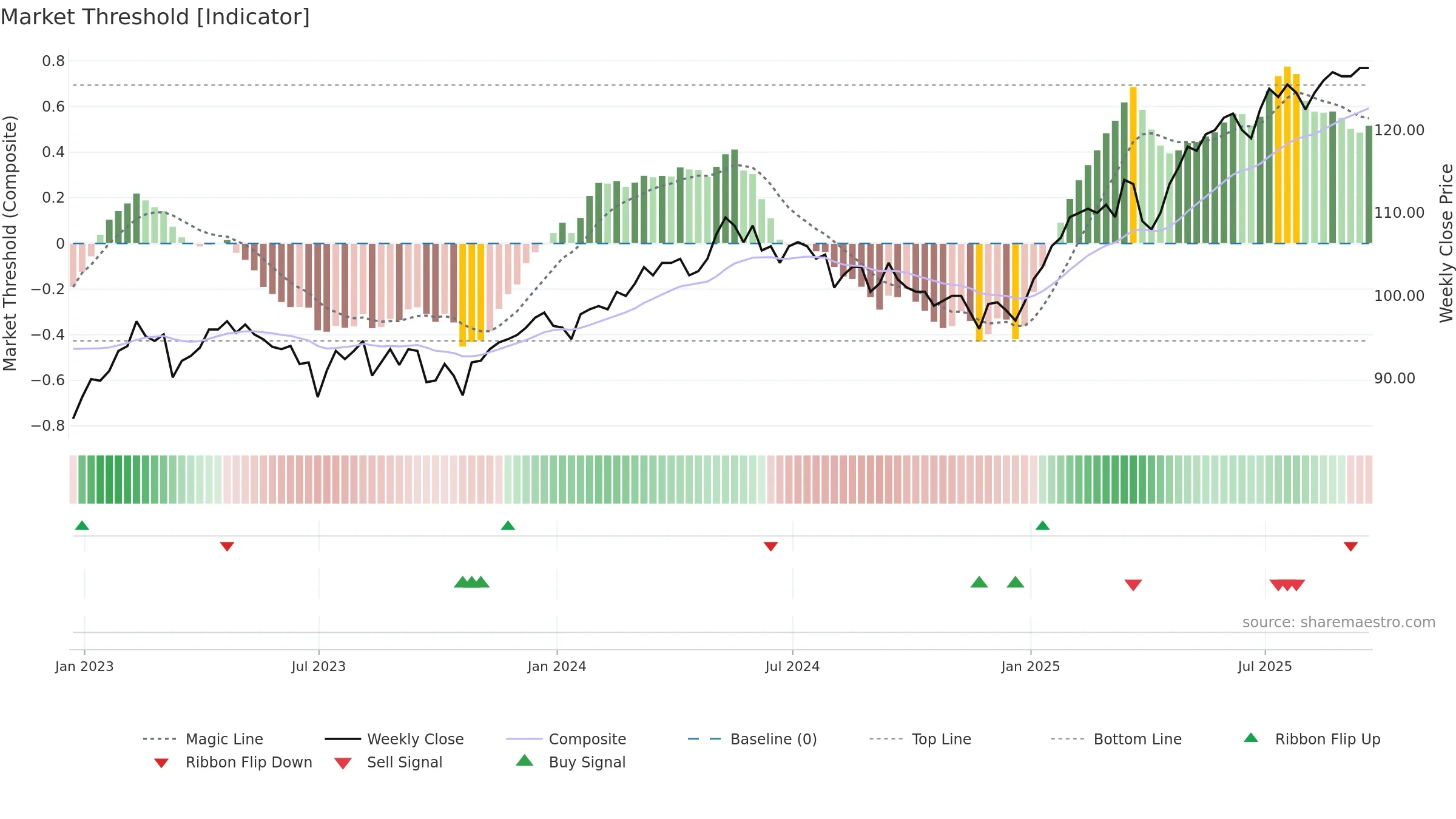Click the chart title Market Threshold [Indicator]
This screenshot has width=1456, height=819.
point(155,17)
